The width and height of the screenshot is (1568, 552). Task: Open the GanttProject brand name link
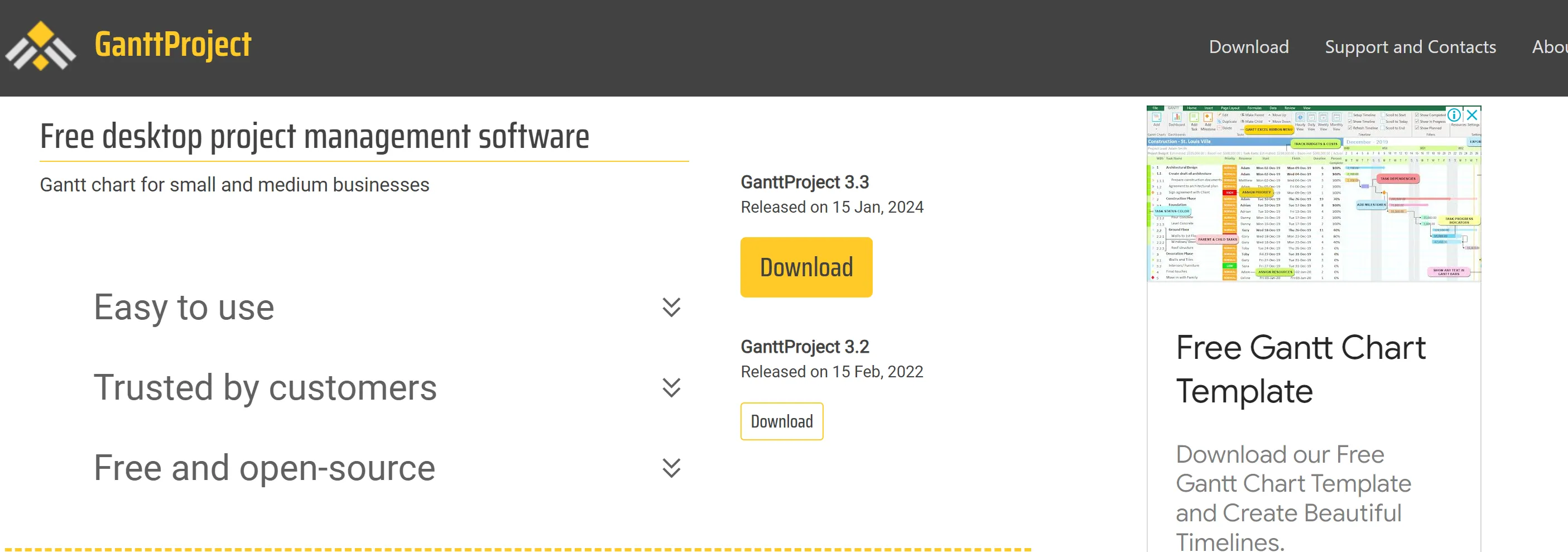(173, 45)
